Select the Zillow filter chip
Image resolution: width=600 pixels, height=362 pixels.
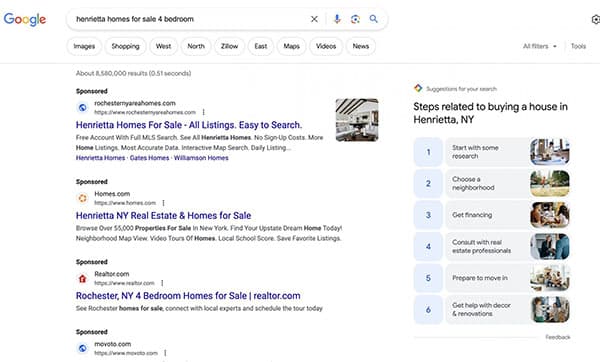pos(230,46)
